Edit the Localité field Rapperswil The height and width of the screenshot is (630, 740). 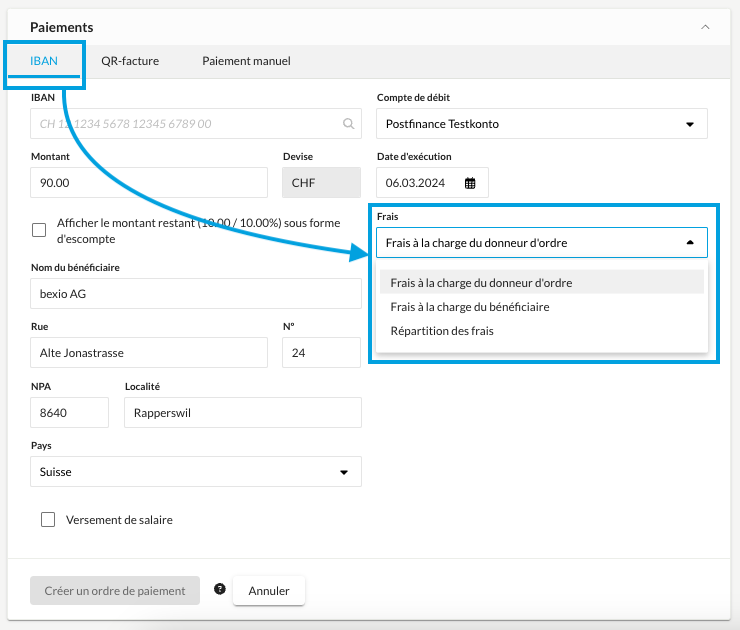[243, 412]
